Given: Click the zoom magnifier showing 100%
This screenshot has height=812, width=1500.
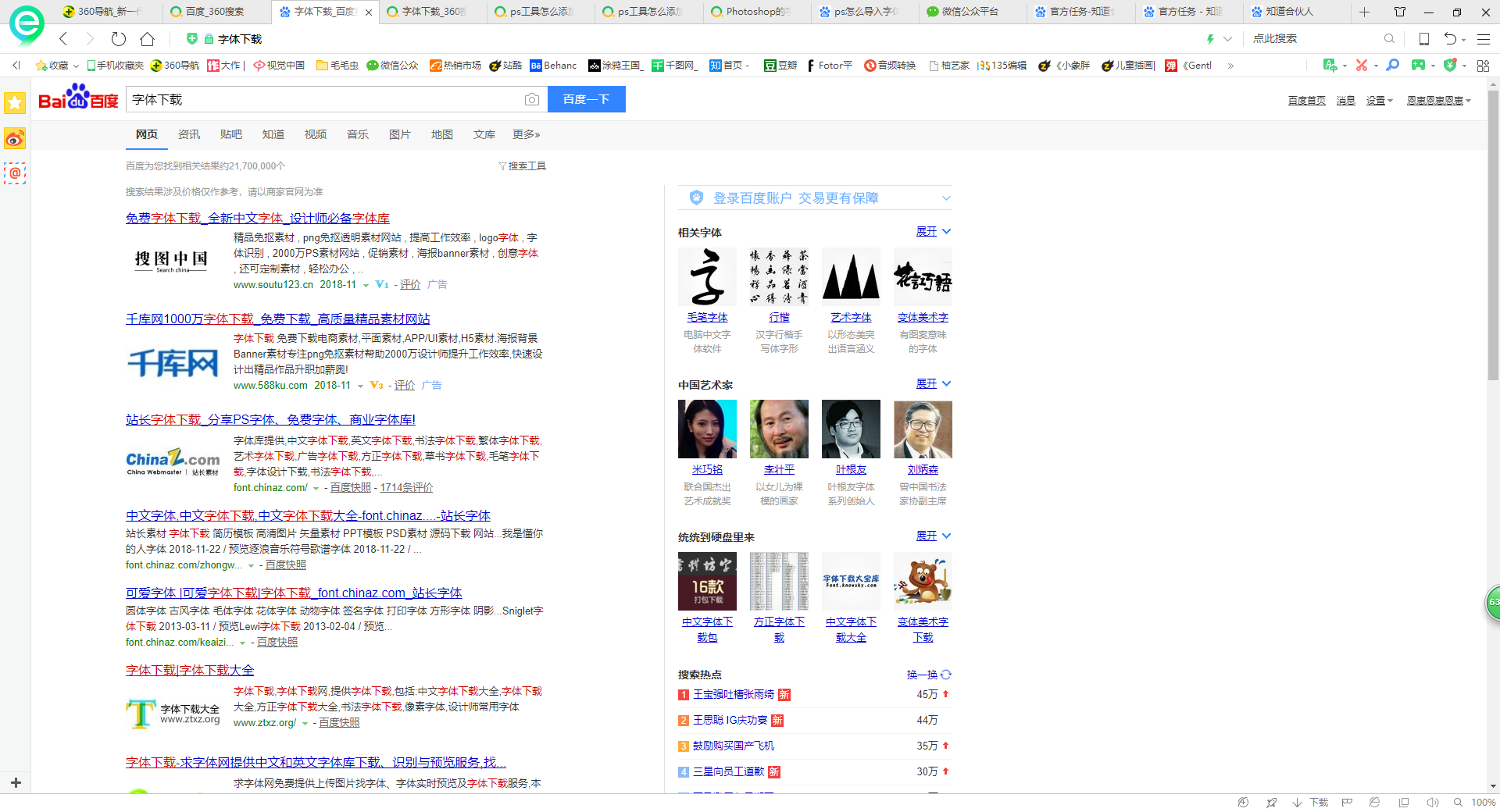Looking at the screenshot, I should pos(1458,803).
